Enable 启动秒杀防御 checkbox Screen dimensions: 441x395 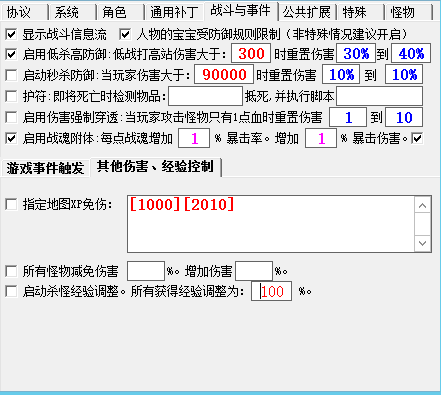pos(11,75)
